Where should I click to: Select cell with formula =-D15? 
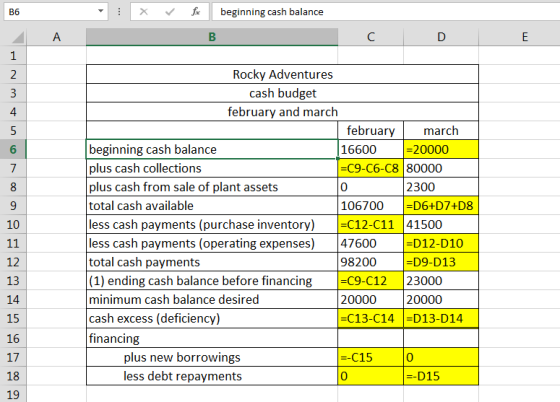(x=441, y=376)
